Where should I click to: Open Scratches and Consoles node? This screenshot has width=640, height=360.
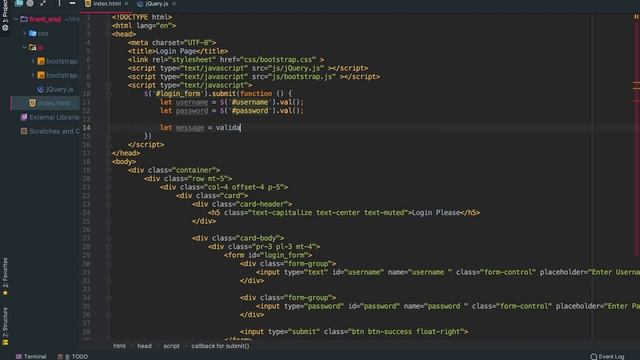tap(54, 131)
